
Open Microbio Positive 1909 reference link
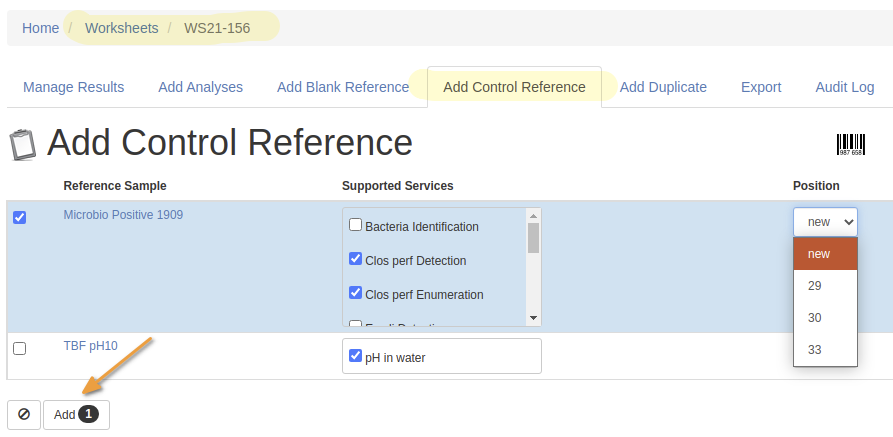pyautogui.click(x=123, y=215)
